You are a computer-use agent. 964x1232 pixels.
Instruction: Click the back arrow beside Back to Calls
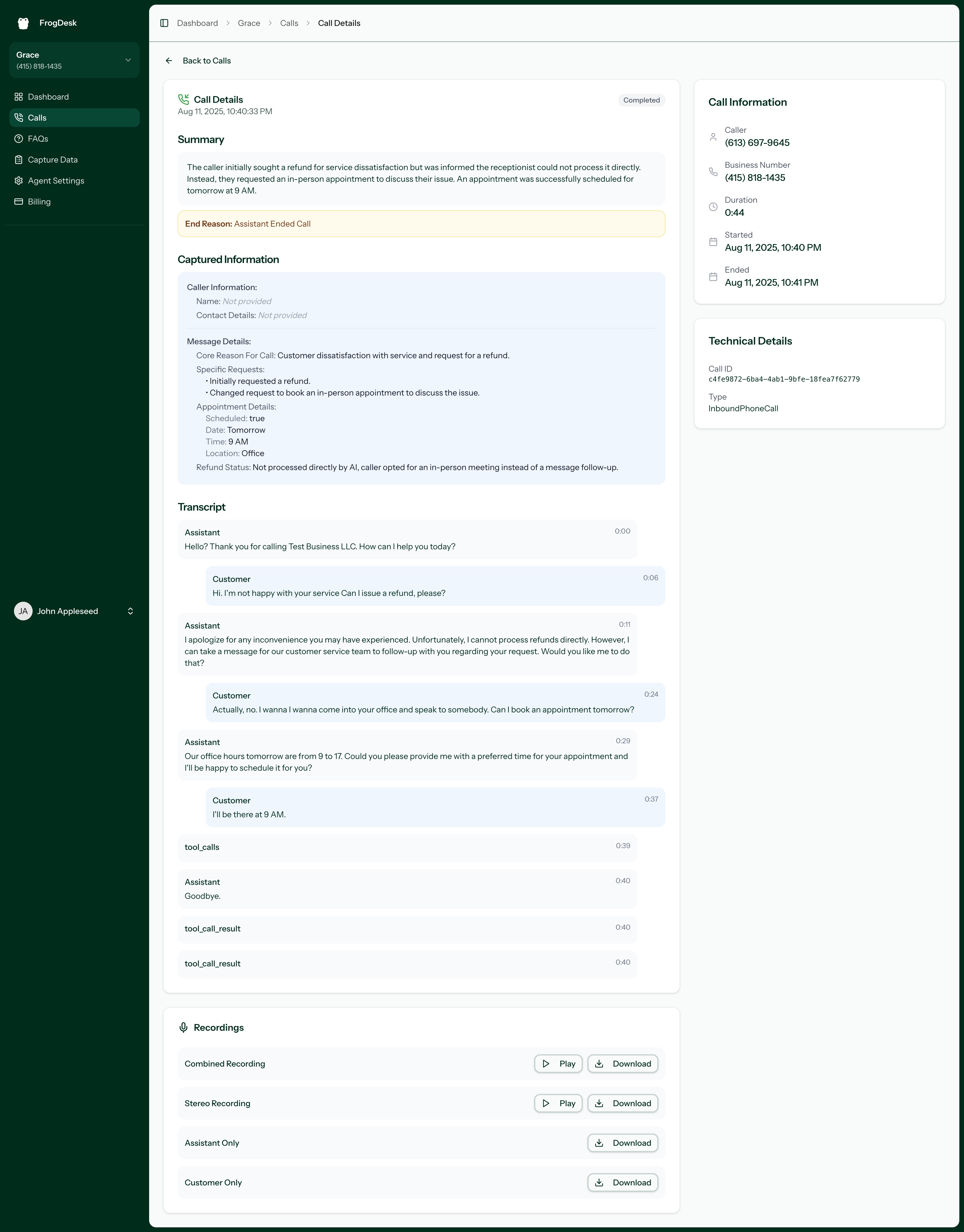169,60
